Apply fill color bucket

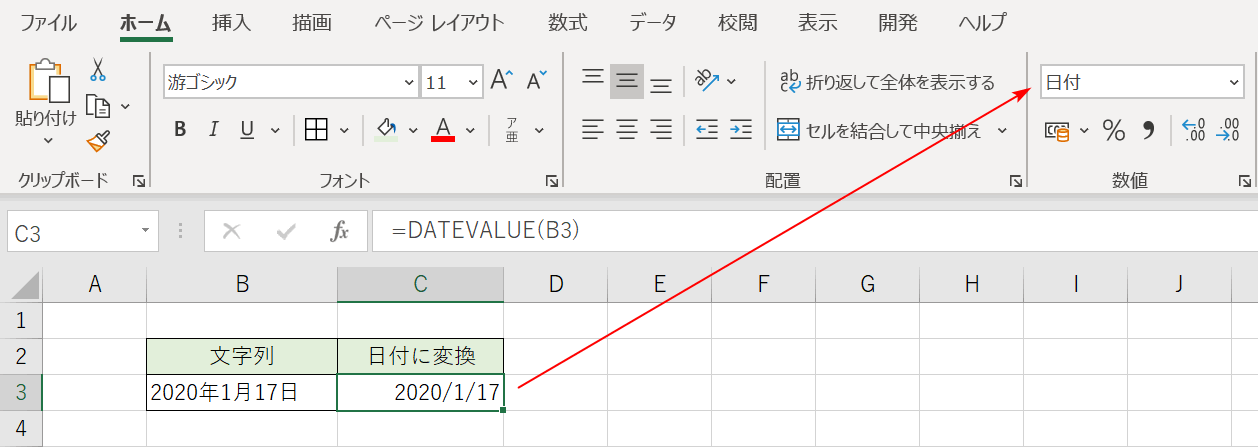(x=387, y=129)
